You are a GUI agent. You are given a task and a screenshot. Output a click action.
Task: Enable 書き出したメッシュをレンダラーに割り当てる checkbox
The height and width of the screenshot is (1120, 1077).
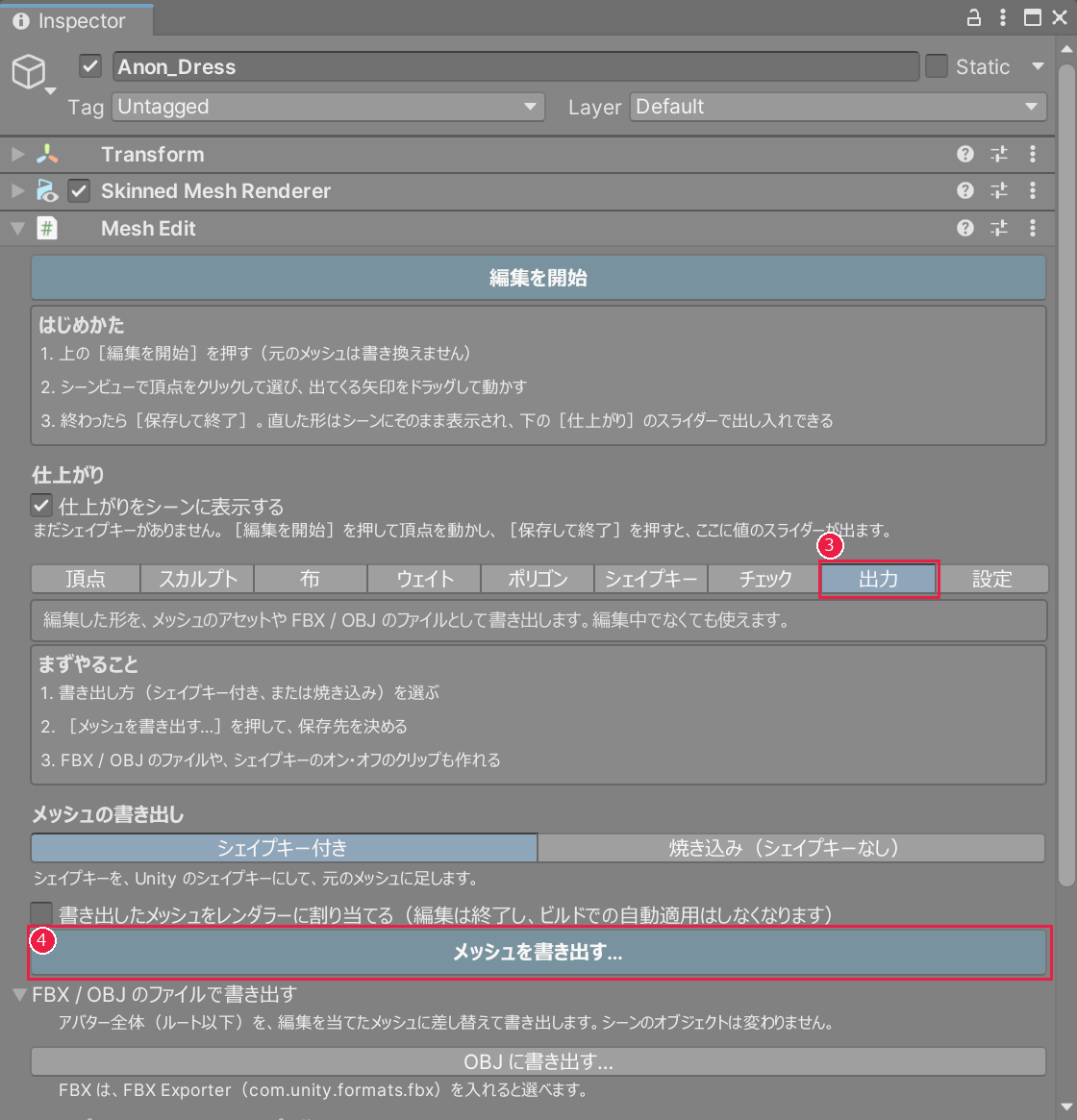41,913
